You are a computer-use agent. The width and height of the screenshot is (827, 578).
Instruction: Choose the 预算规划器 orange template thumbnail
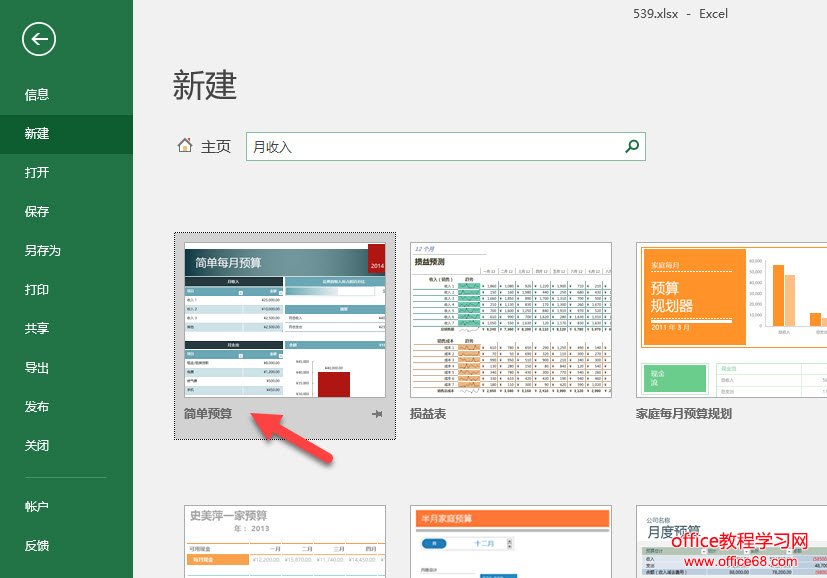[731, 320]
